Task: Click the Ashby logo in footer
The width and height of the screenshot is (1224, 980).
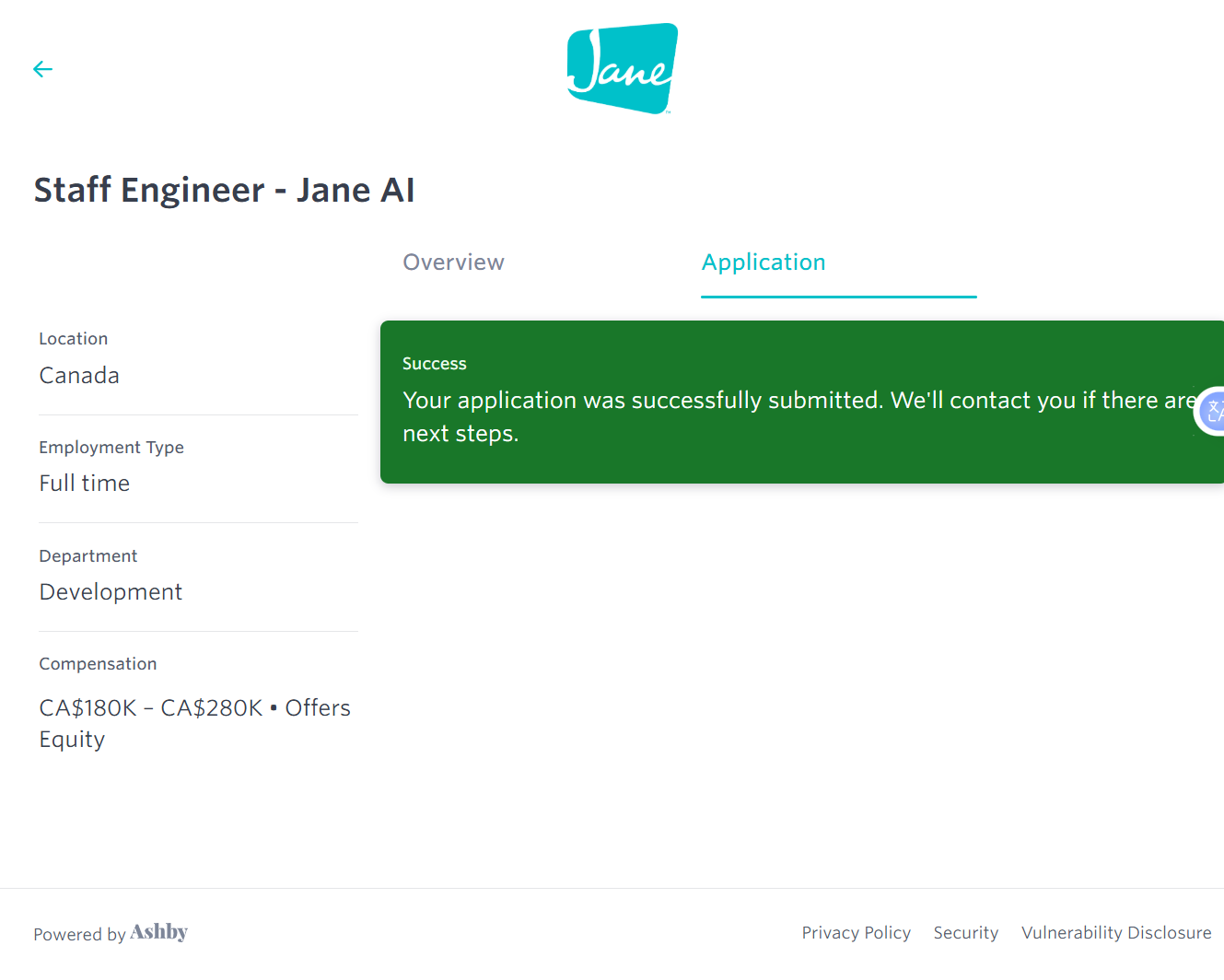Action: 159,932
